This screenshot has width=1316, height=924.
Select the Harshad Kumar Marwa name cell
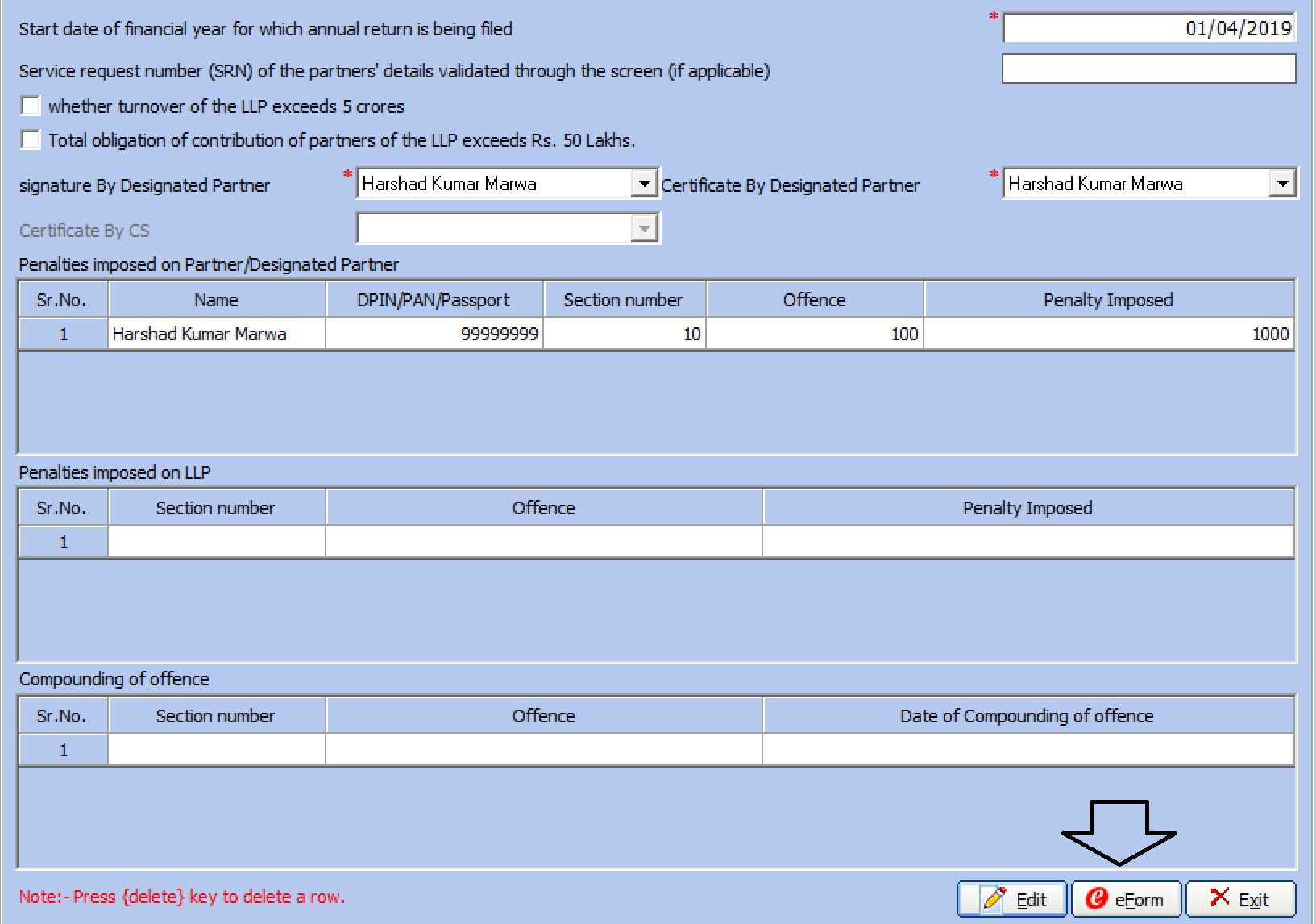click(x=217, y=334)
